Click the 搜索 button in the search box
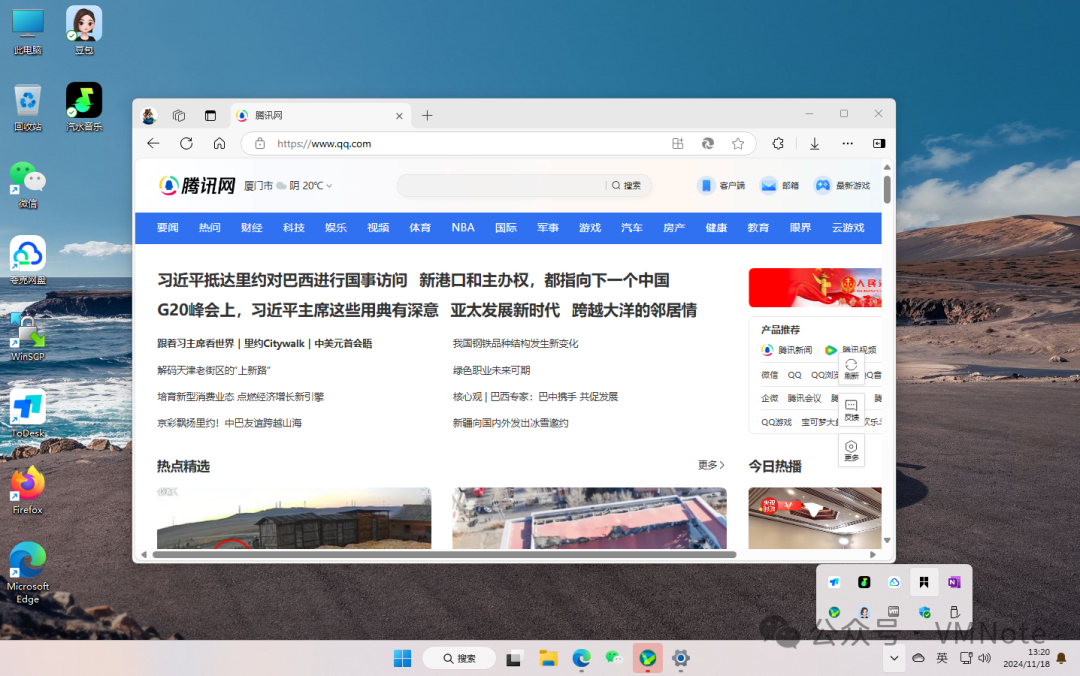Screen dimensions: 1080x676 (x=626, y=185)
